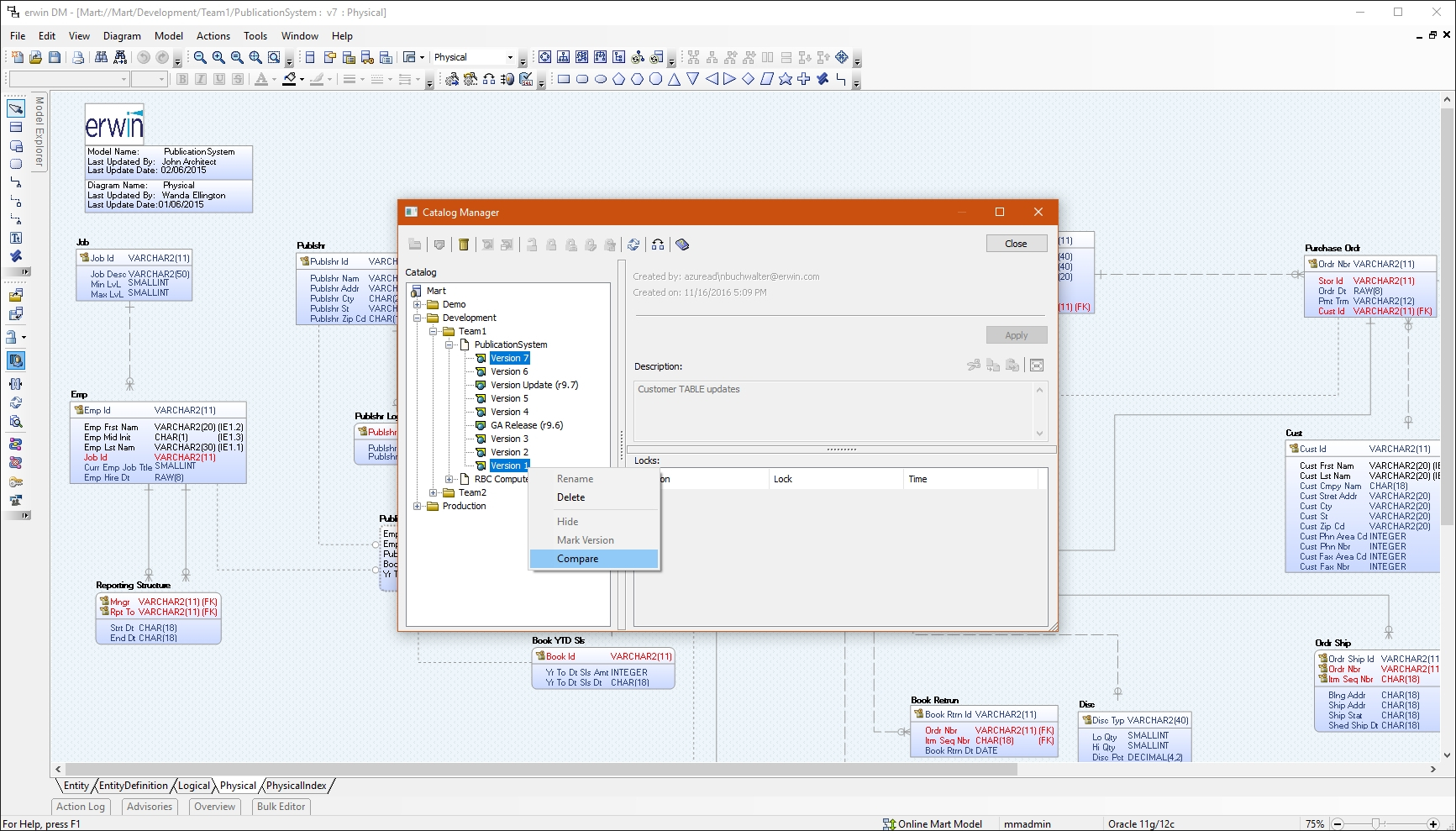Screen dimensions: 1456x831
Task: Click the Find binoculars icon
Action: [101, 57]
